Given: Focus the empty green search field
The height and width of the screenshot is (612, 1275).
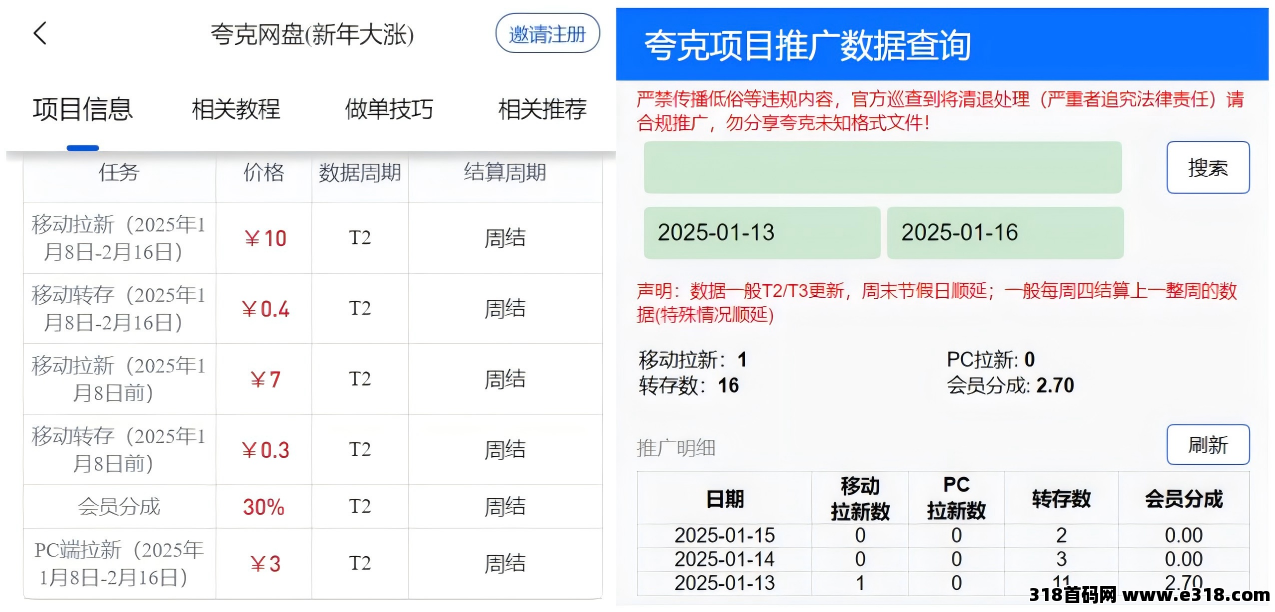Looking at the screenshot, I should point(883,168).
